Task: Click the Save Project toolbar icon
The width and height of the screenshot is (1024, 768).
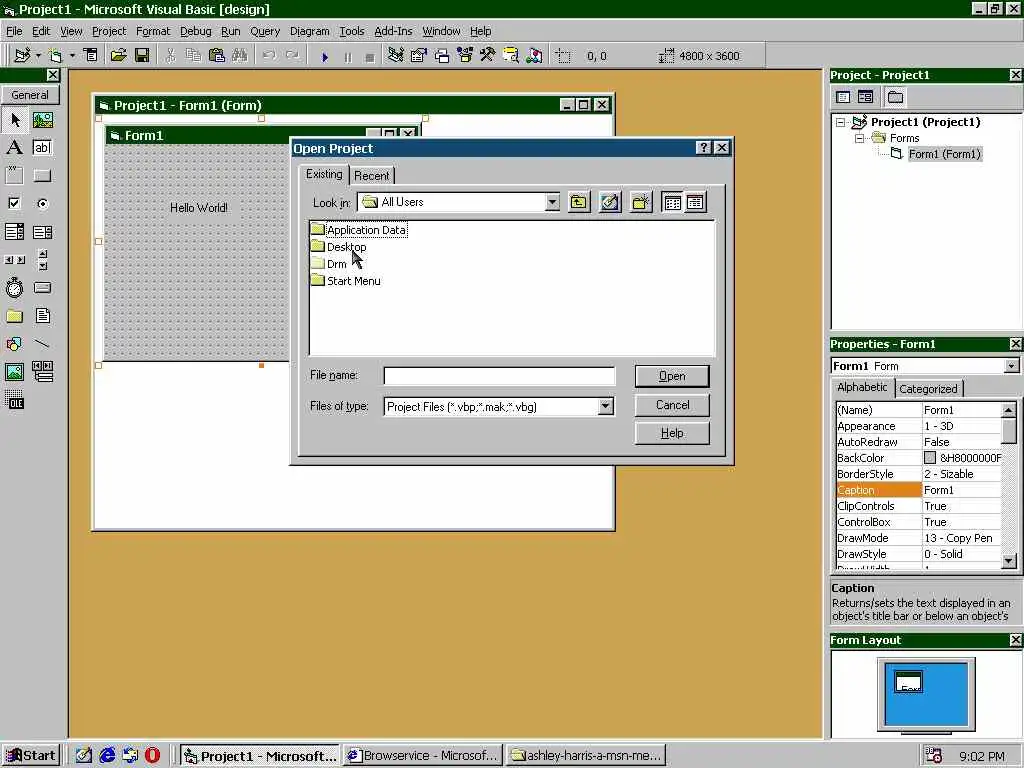Action: click(x=142, y=56)
